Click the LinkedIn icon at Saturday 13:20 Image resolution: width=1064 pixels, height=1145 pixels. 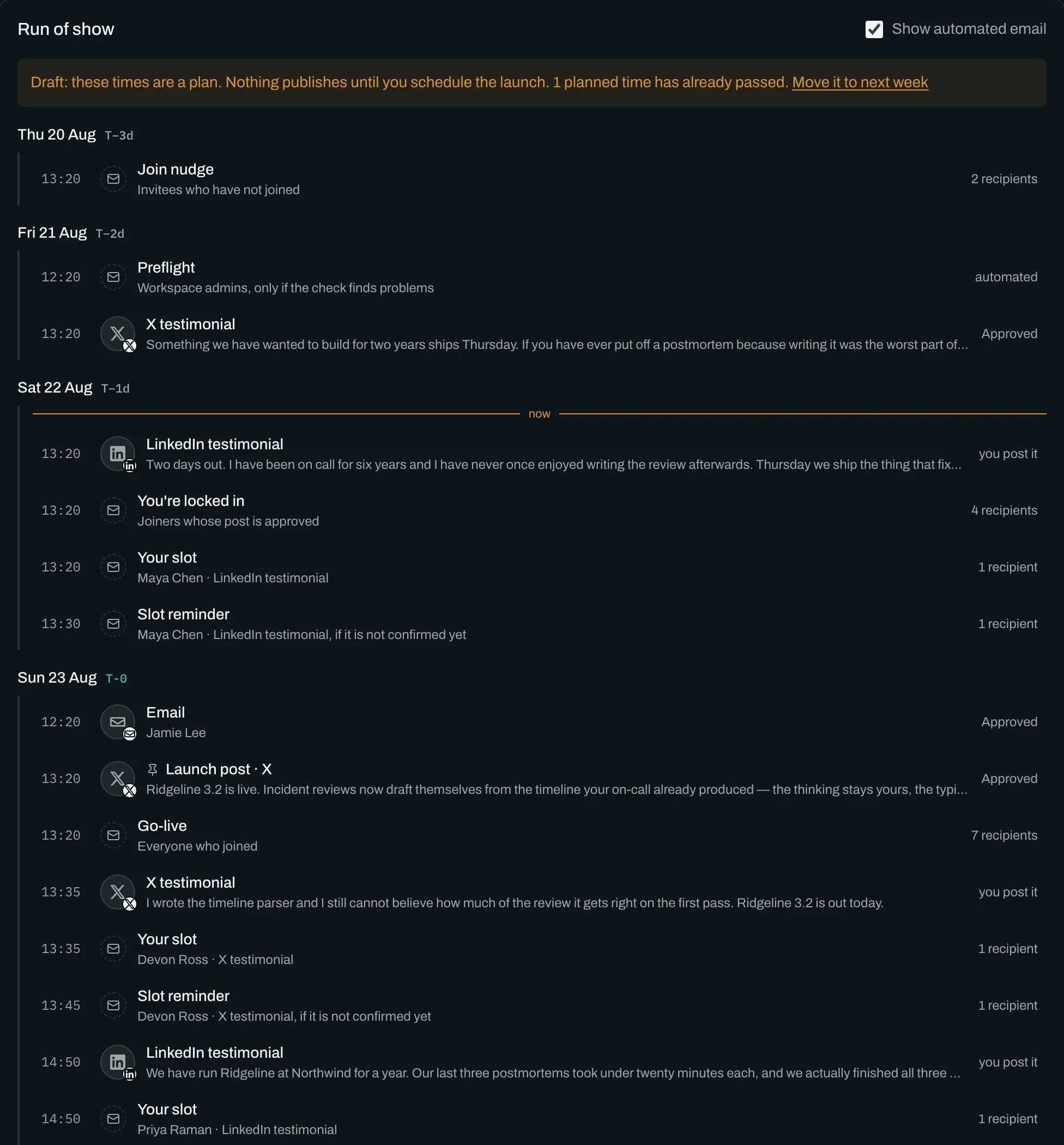[117, 454]
